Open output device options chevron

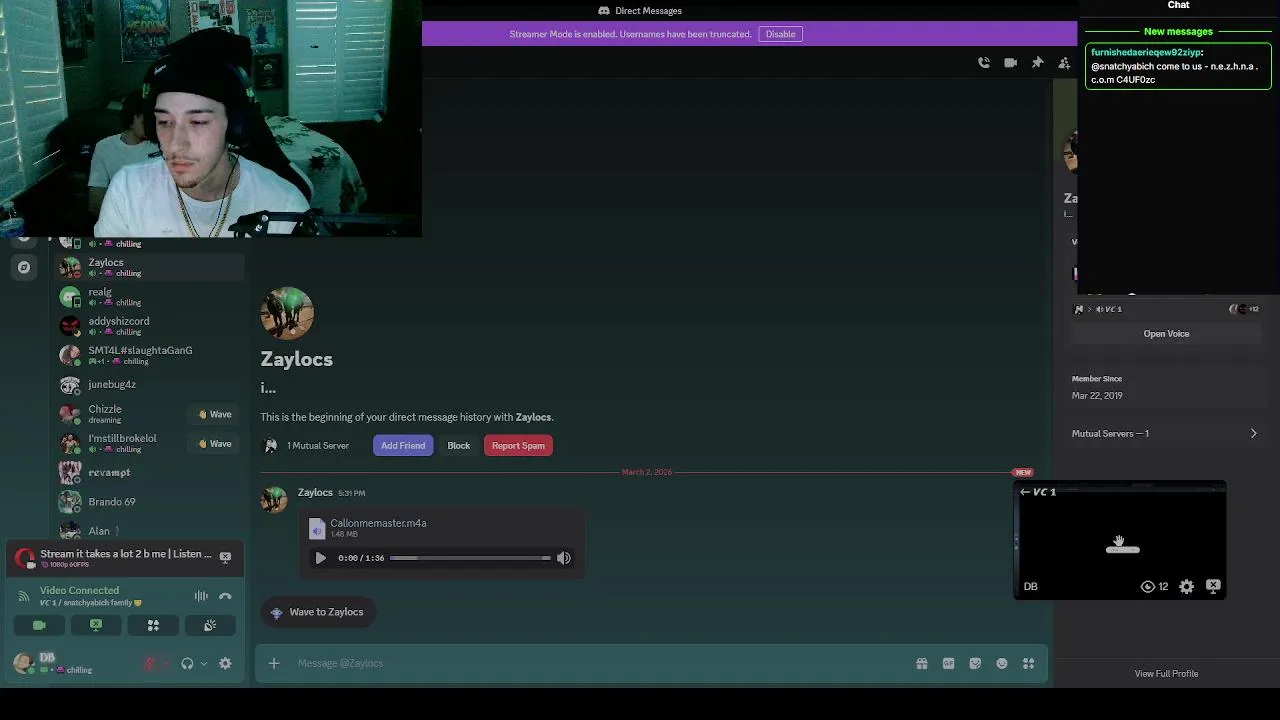coord(204,663)
